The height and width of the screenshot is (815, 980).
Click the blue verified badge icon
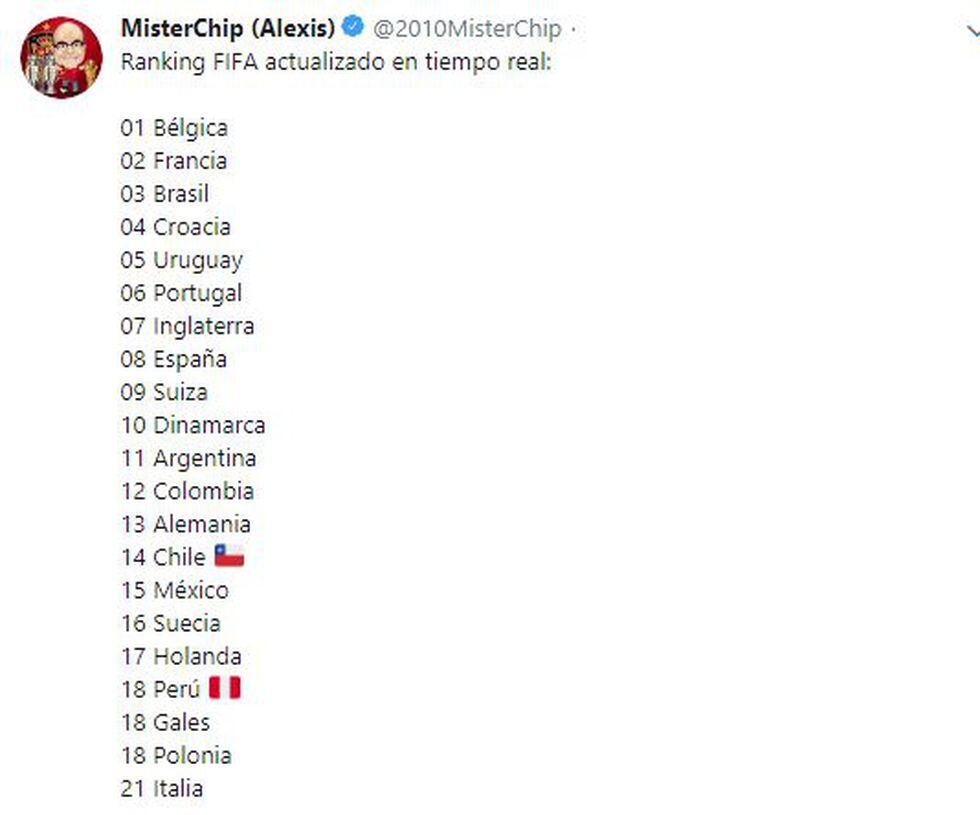(353, 27)
